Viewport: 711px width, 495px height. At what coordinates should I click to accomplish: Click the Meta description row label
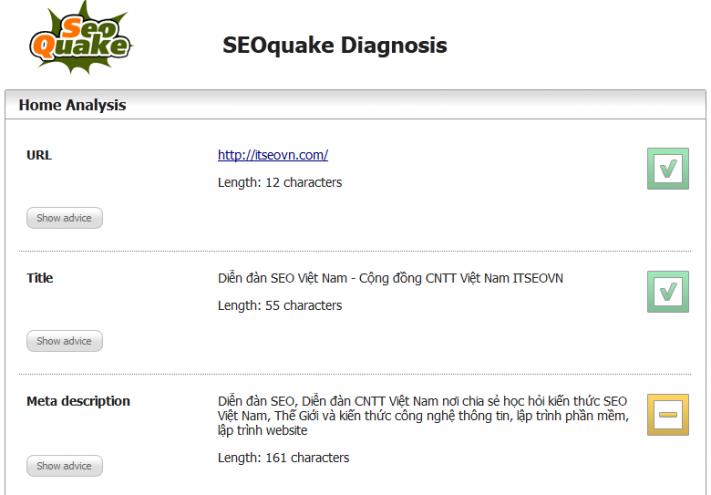click(78, 401)
